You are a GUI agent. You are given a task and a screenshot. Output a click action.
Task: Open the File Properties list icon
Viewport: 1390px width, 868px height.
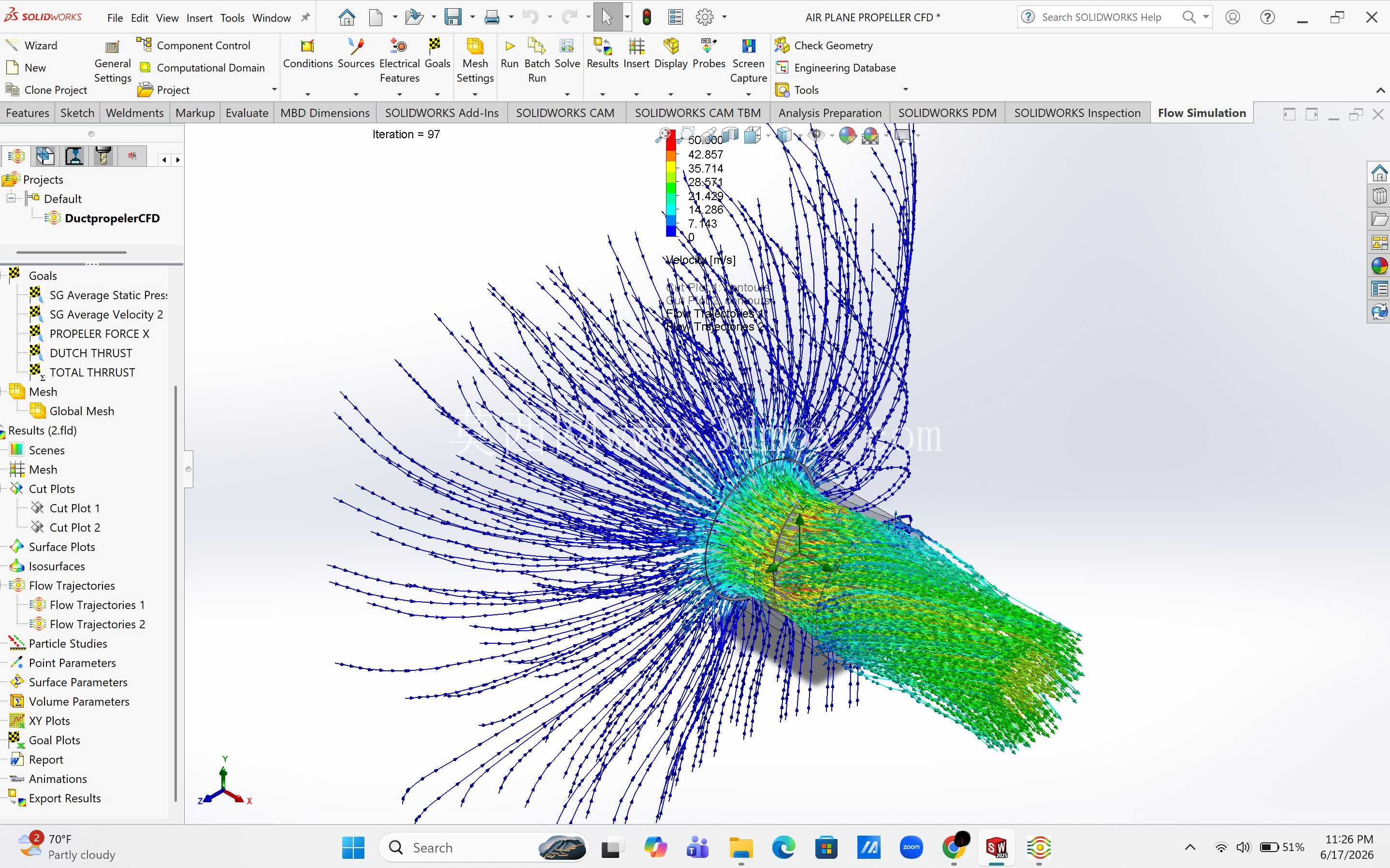click(x=676, y=17)
